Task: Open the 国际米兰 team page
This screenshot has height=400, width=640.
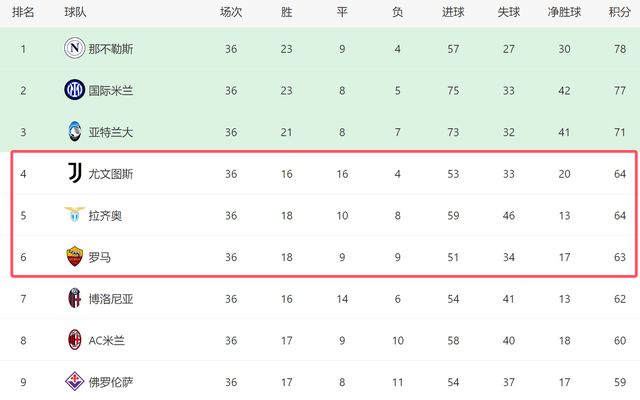Action: tap(111, 90)
